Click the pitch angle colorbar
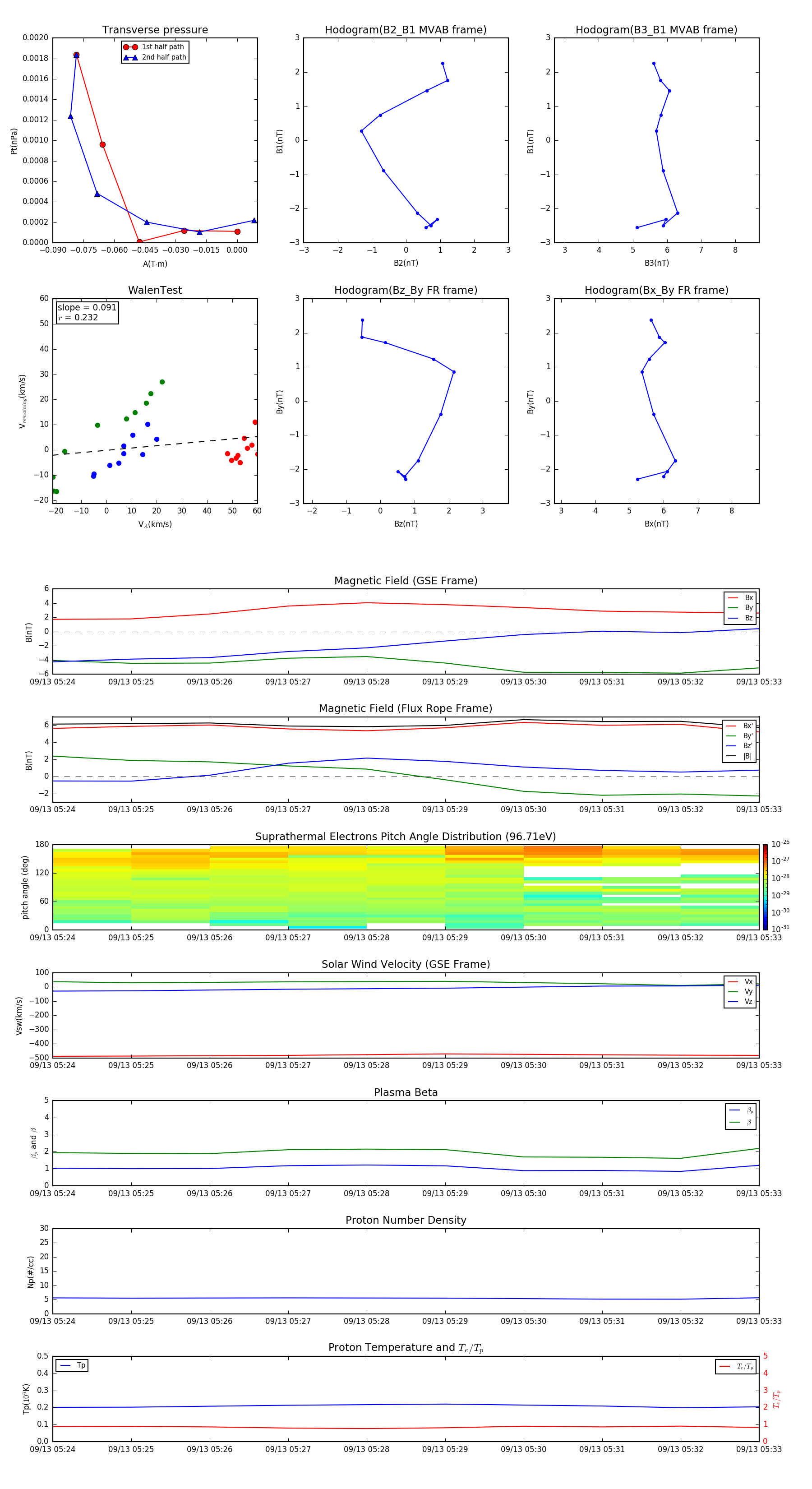This screenshot has height=1489, width=812. coord(765,887)
